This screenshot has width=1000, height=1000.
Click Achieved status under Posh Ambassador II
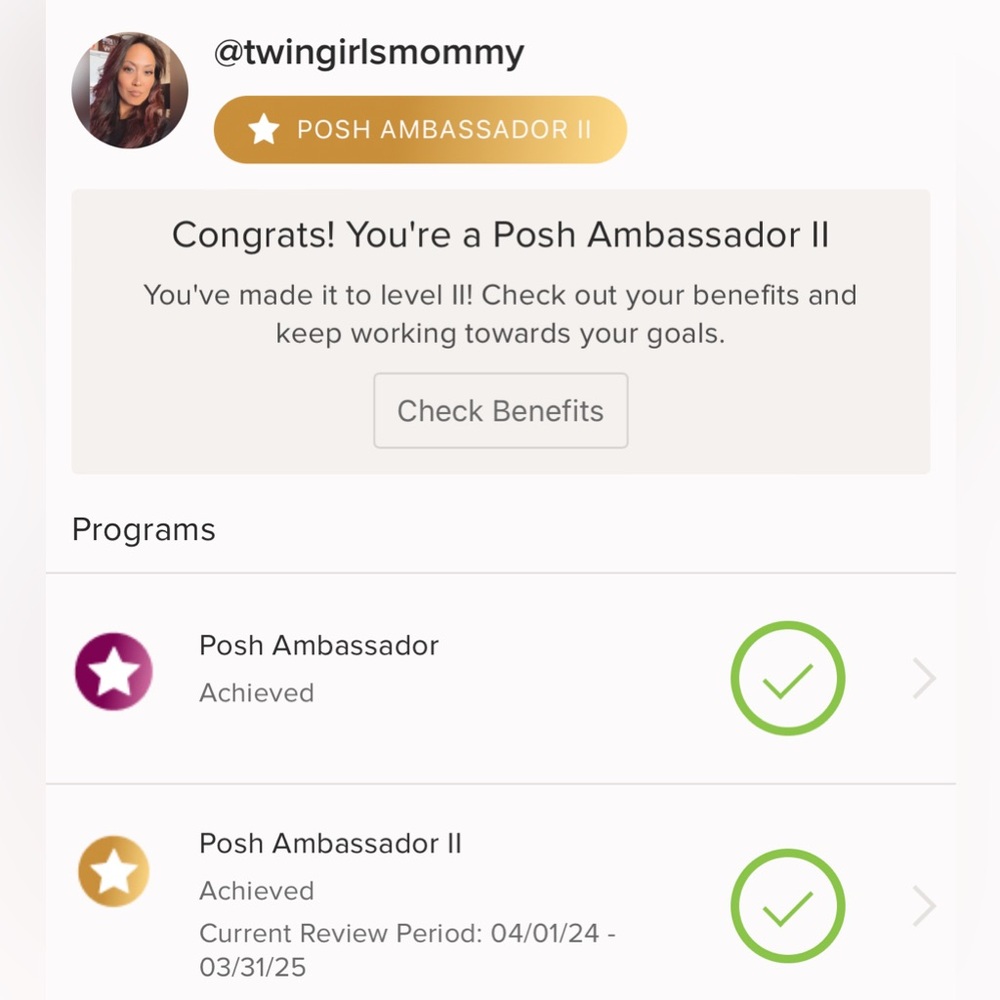[x=256, y=890]
